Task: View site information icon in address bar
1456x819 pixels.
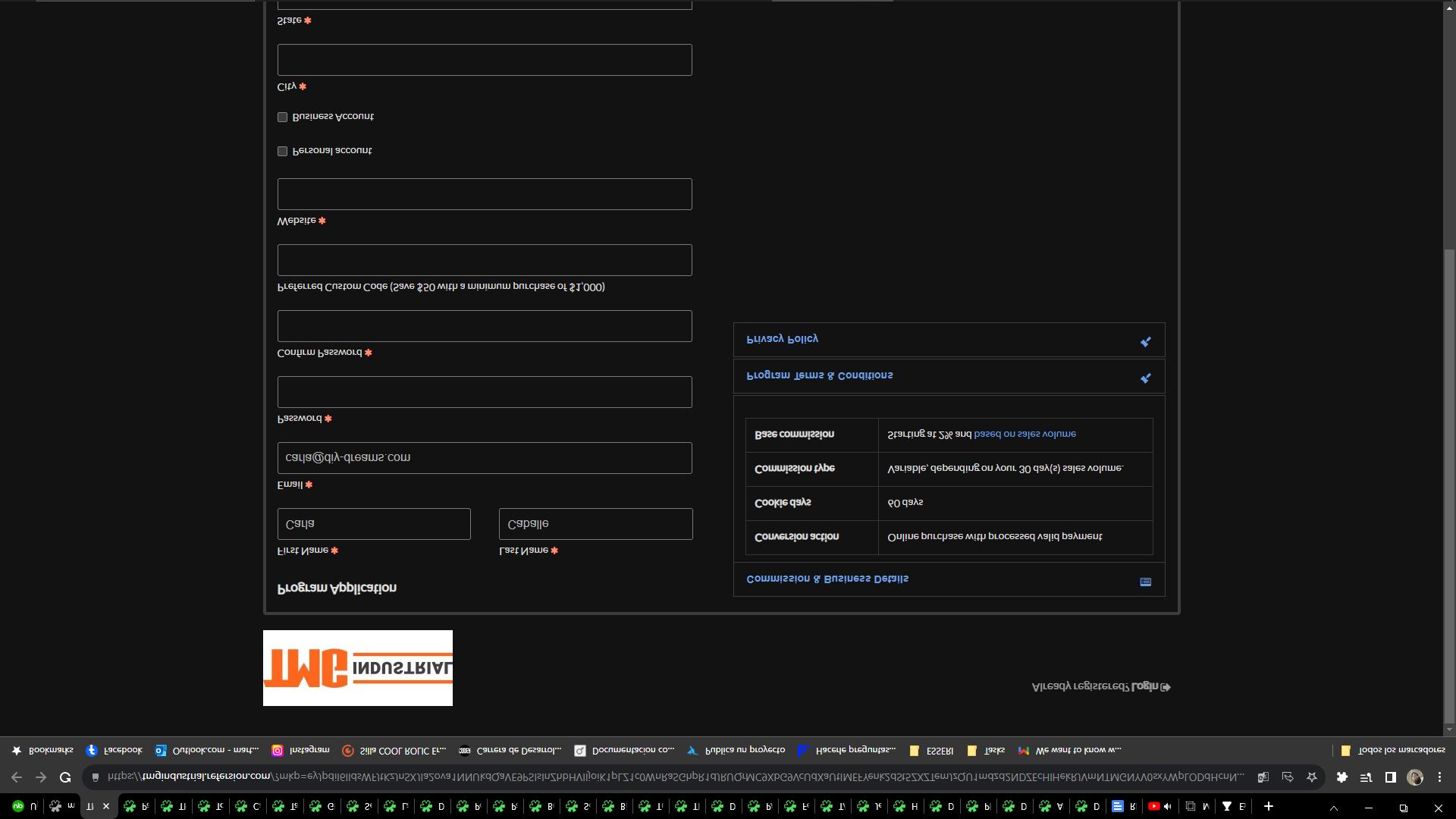Action: point(96,777)
